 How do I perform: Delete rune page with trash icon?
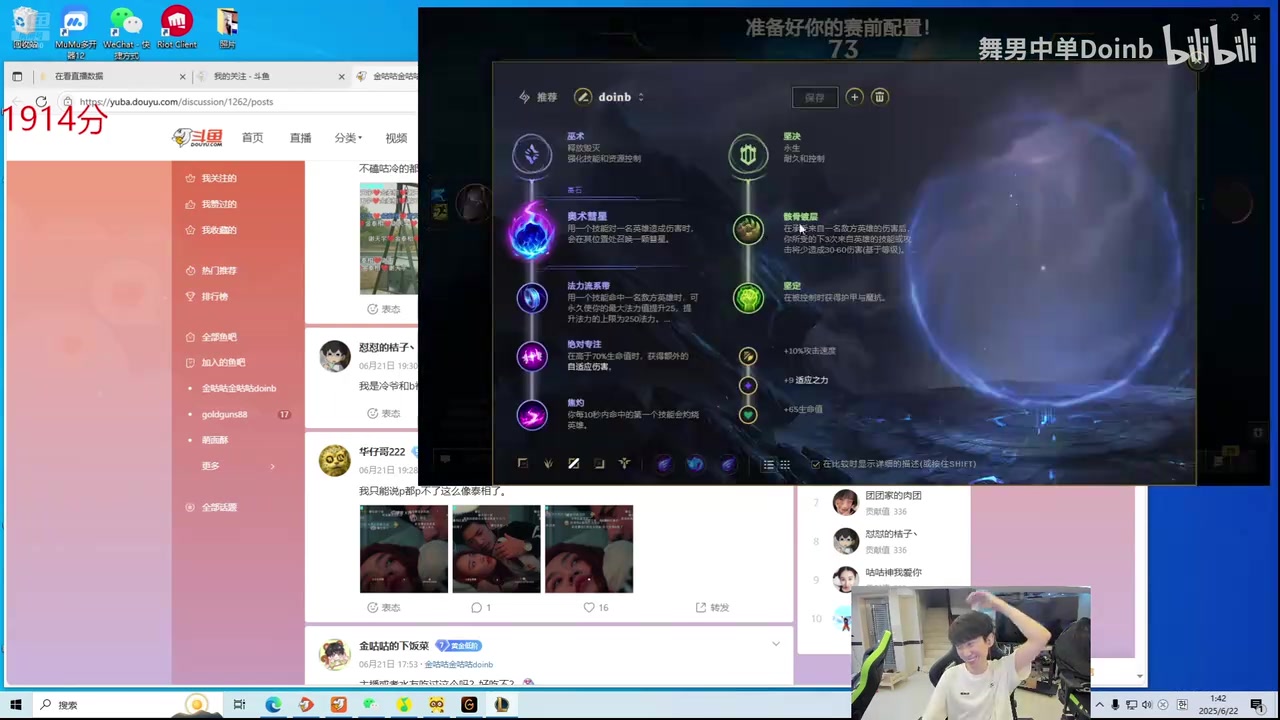click(880, 97)
